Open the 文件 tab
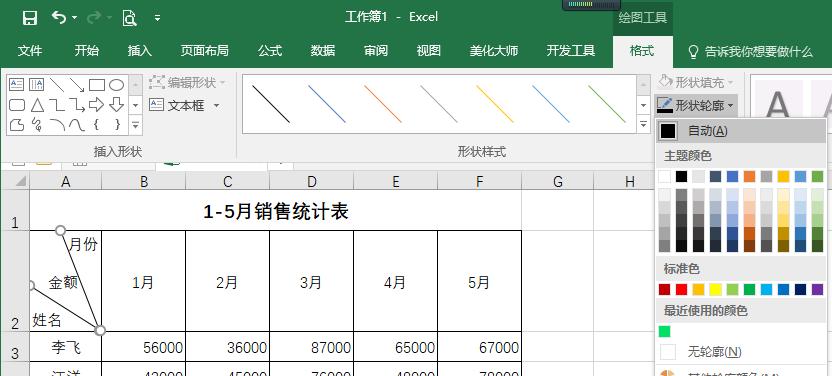 click(30, 51)
